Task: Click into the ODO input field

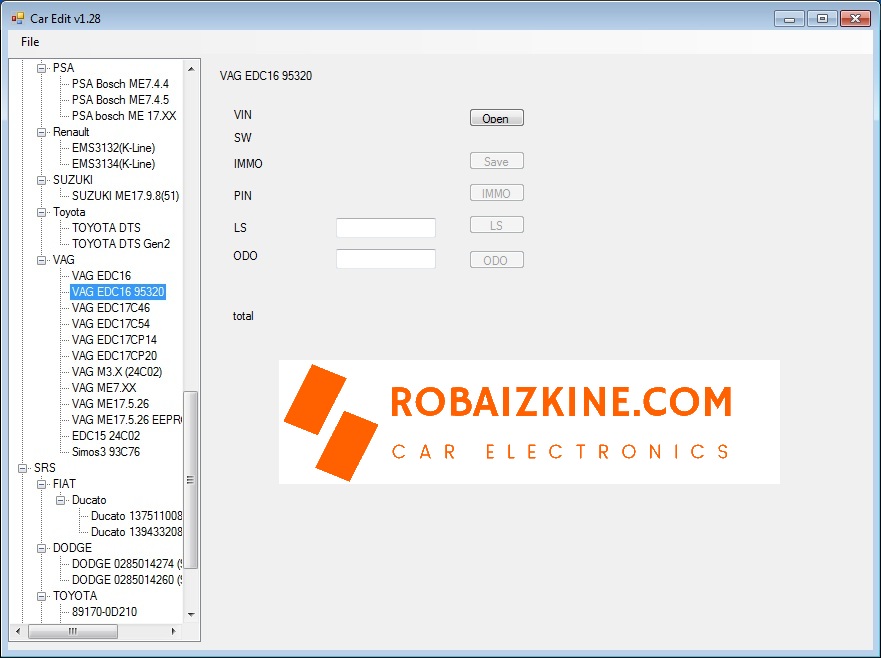Action: (x=385, y=259)
